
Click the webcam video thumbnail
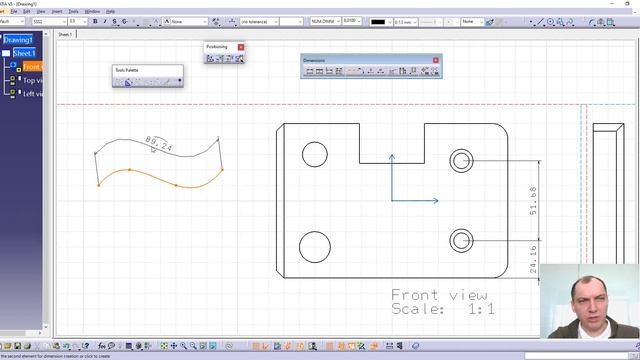(x=590, y=301)
